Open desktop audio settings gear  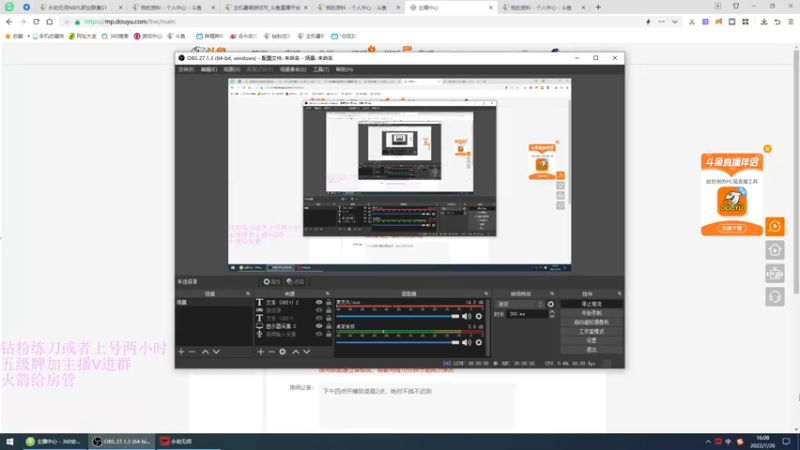coord(479,342)
